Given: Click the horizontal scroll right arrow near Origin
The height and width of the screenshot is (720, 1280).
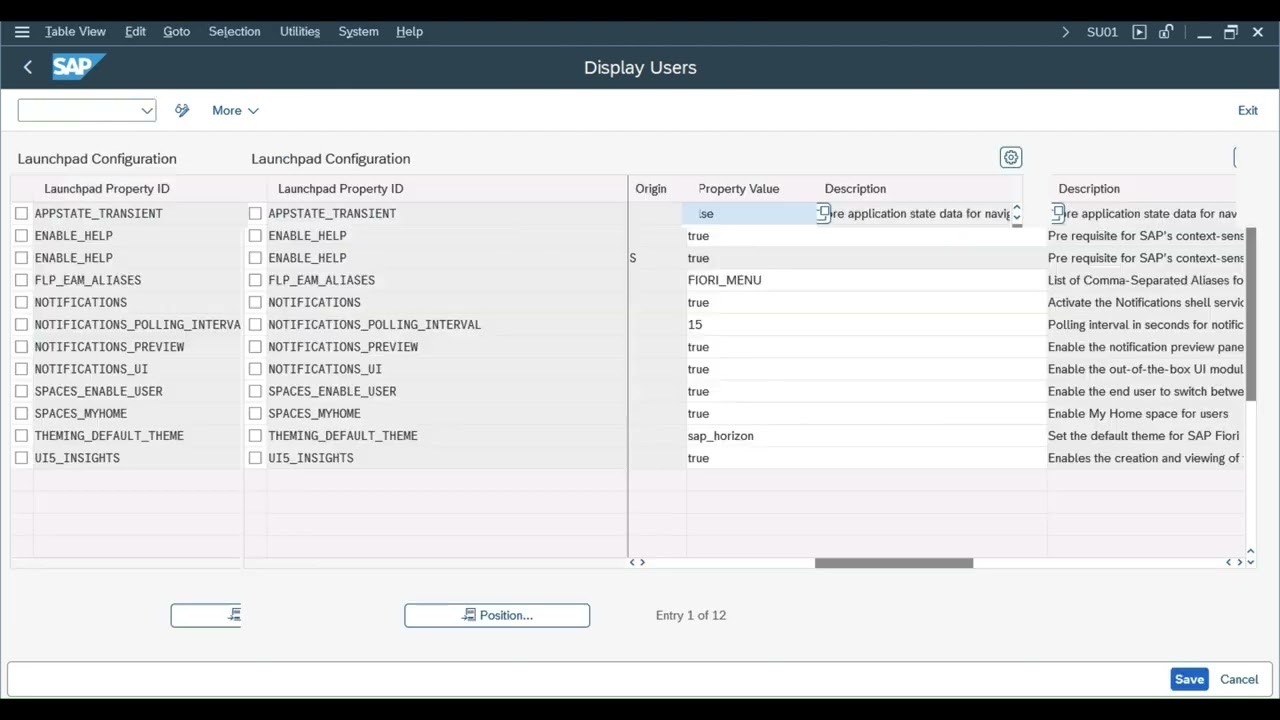Looking at the screenshot, I should (642, 562).
